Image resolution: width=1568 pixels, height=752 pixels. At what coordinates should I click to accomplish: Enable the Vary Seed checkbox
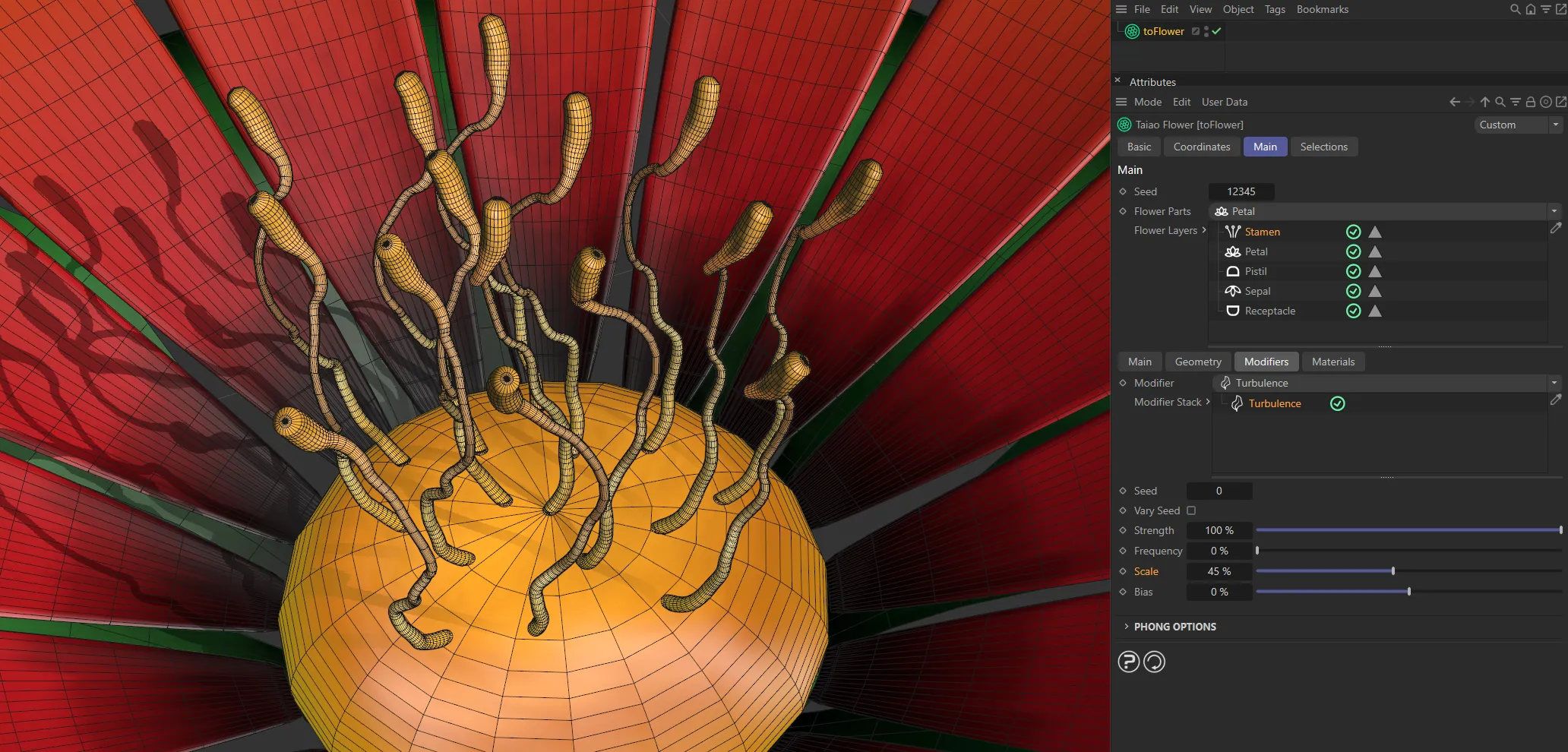pyautogui.click(x=1190, y=510)
